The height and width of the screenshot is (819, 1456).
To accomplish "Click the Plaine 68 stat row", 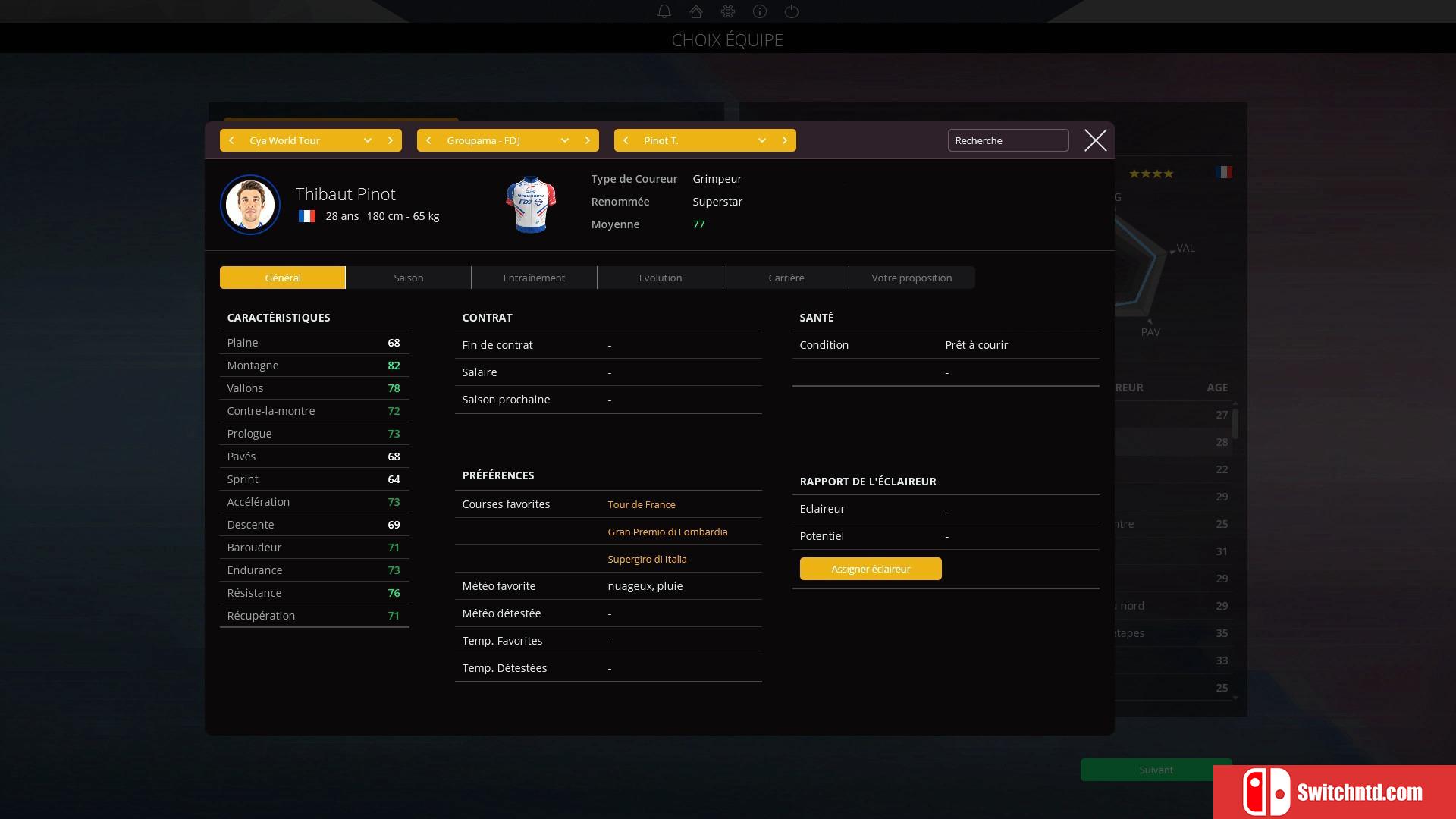I will (x=314, y=343).
